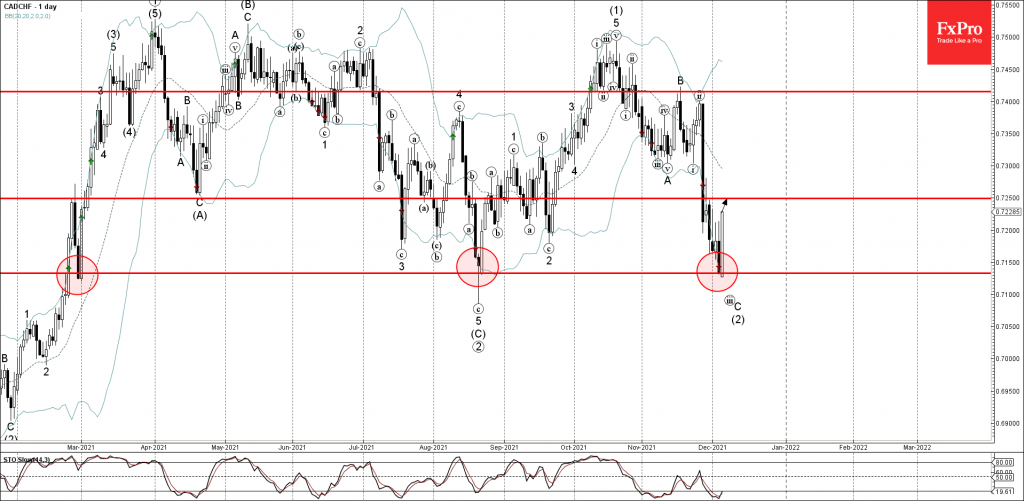Click the Jan-2022 date axis label
The width and height of the screenshot is (1024, 501).
pos(783,447)
